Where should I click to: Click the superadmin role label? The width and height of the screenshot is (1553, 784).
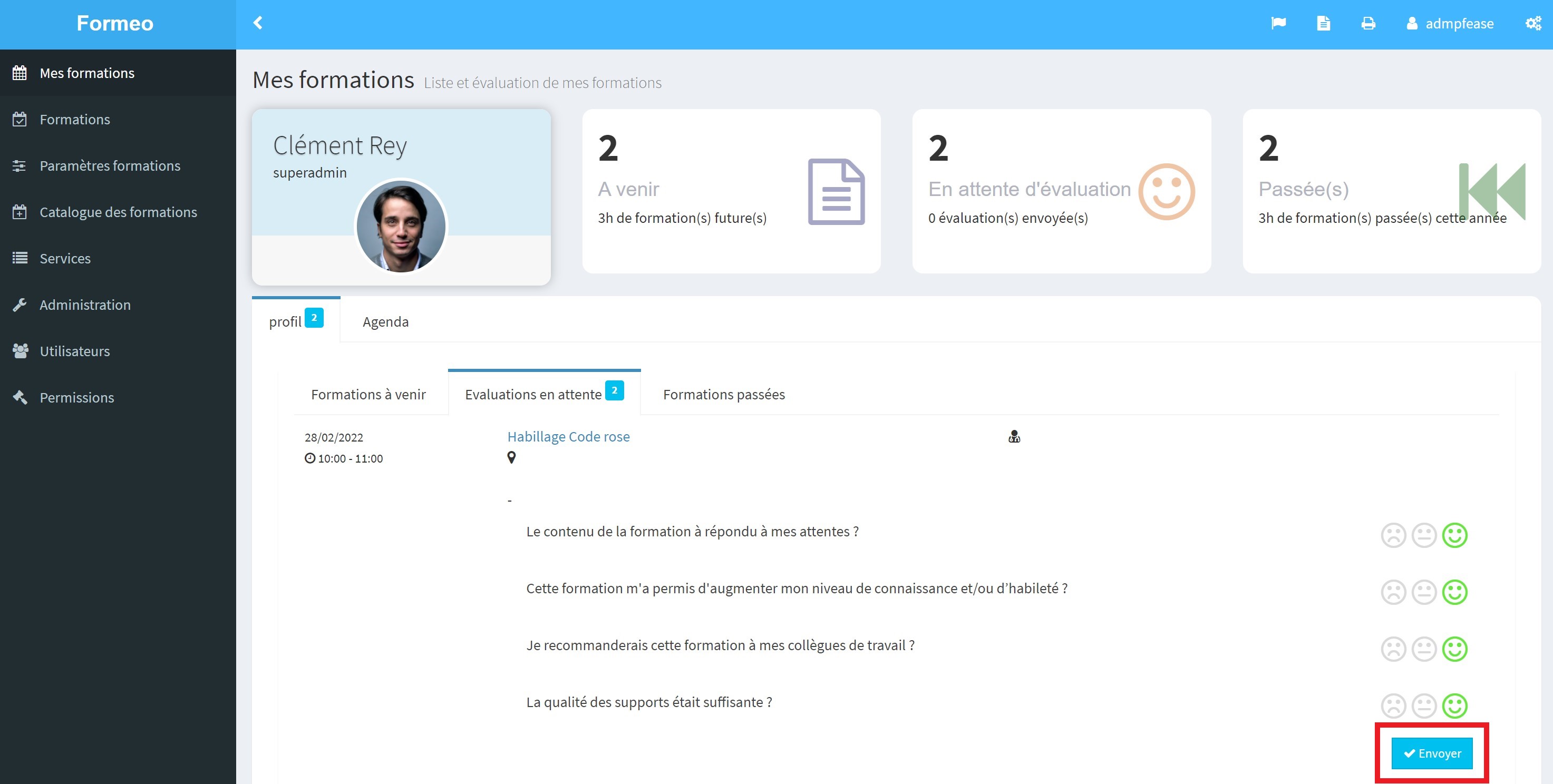click(310, 173)
